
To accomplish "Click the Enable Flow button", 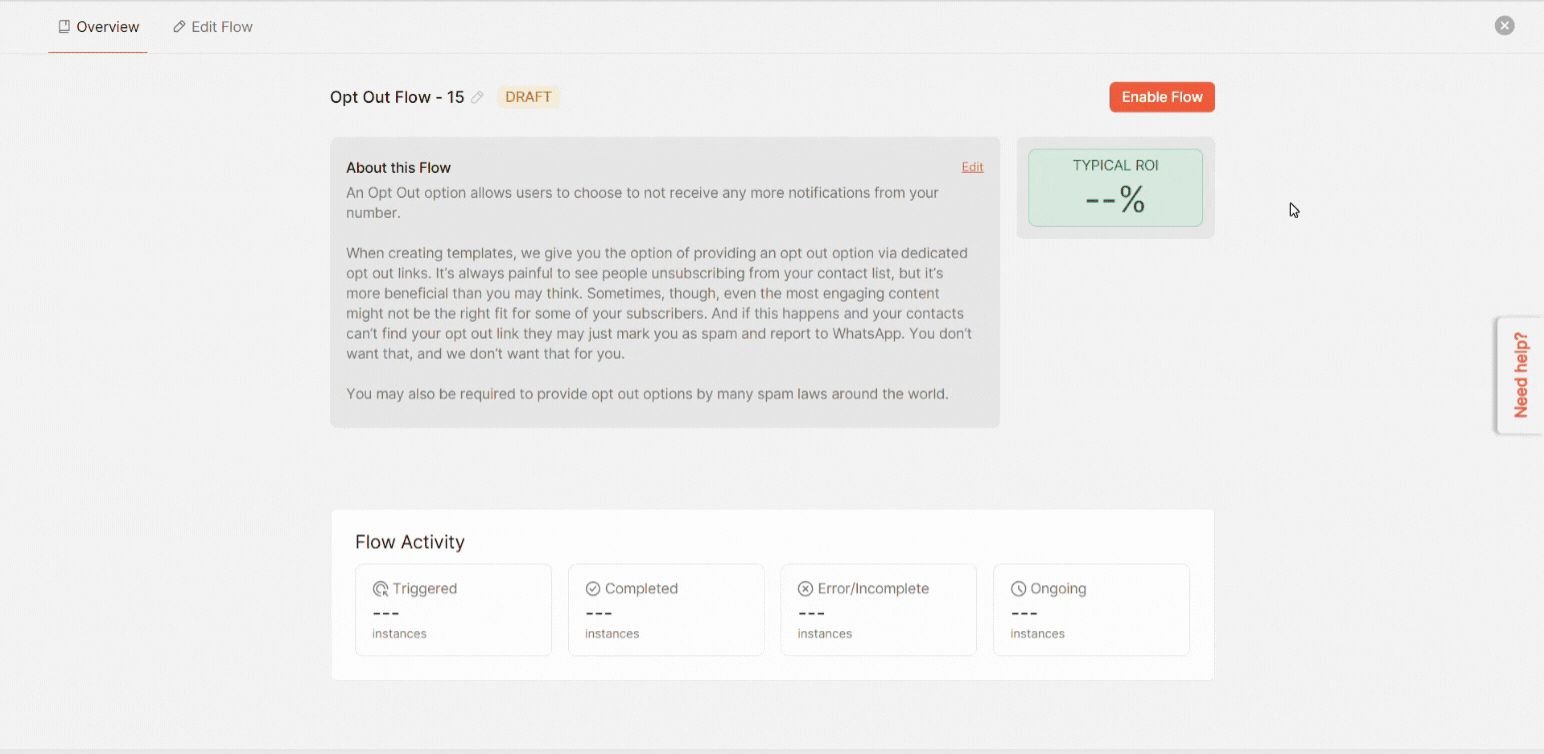I will click(x=1162, y=97).
